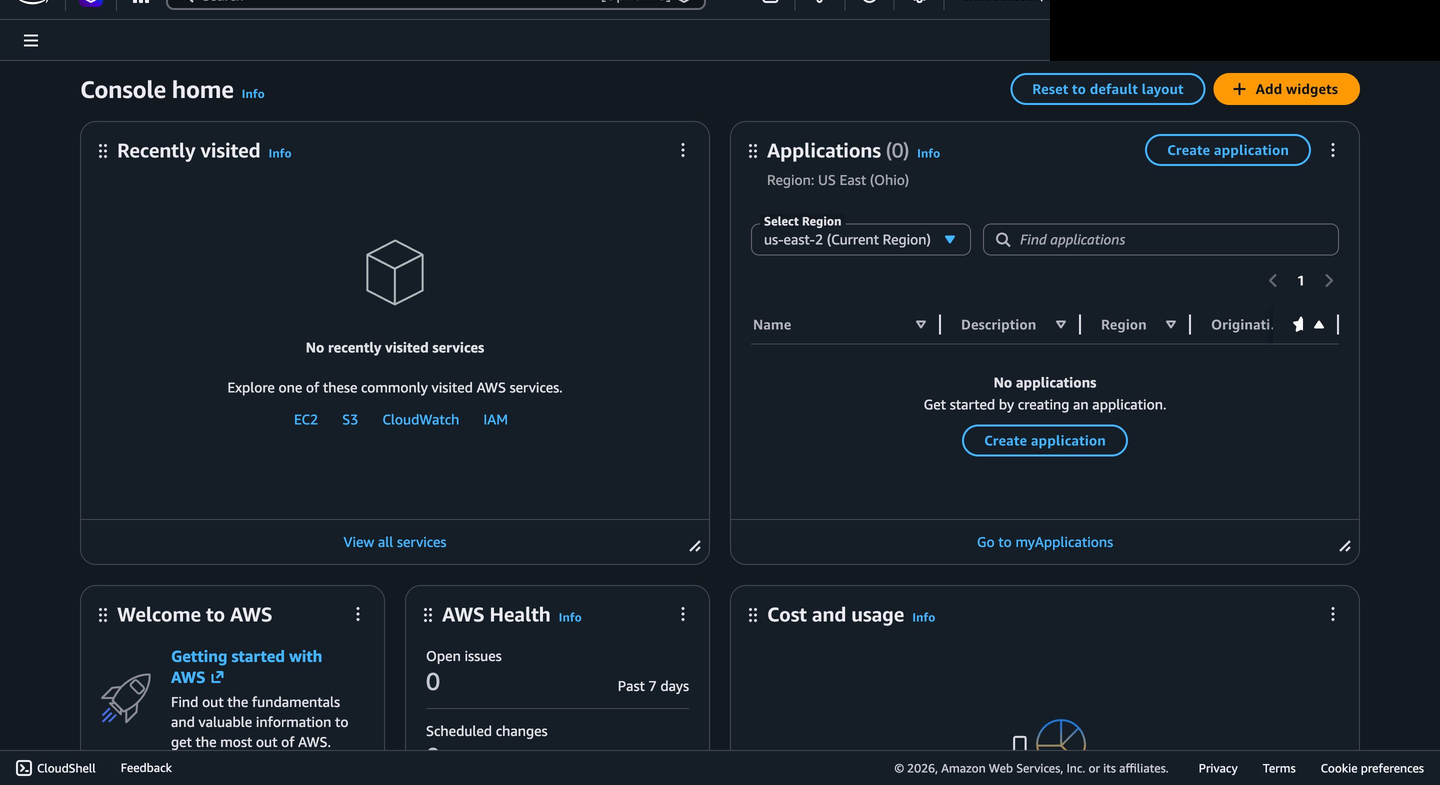Click Create application beside Applications title
Image resolution: width=1440 pixels, height=785 pixels.
click(1228, 150)
